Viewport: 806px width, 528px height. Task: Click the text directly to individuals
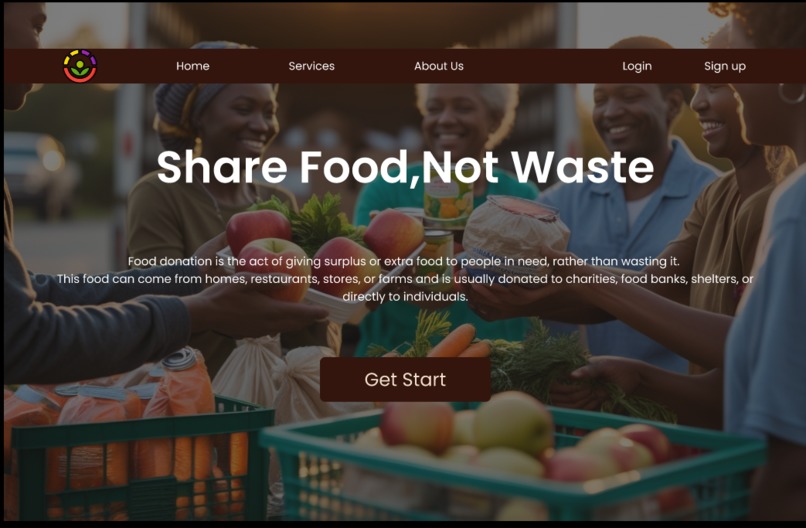(x=405, y=297)
